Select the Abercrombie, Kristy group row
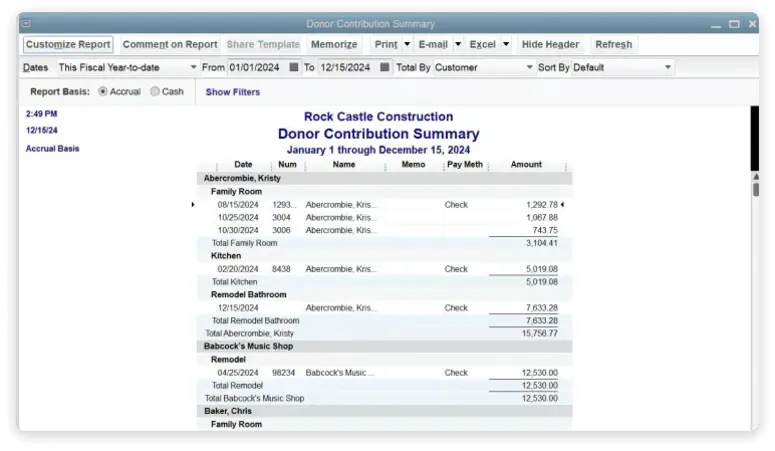The height and width of the screenshot is (451, 775). point(385,178)
